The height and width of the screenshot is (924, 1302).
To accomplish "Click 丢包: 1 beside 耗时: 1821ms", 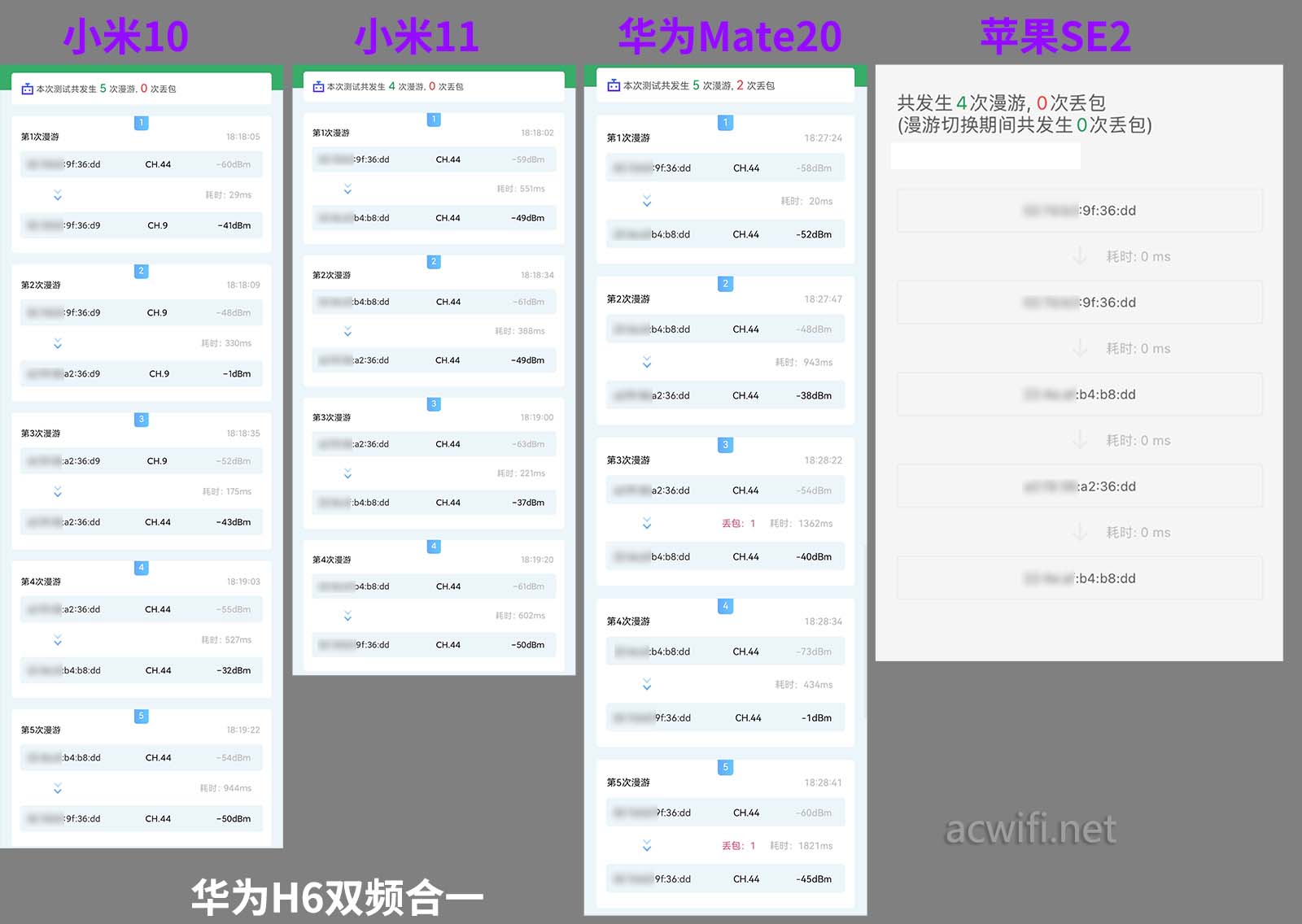I will [x=739, y=846].
